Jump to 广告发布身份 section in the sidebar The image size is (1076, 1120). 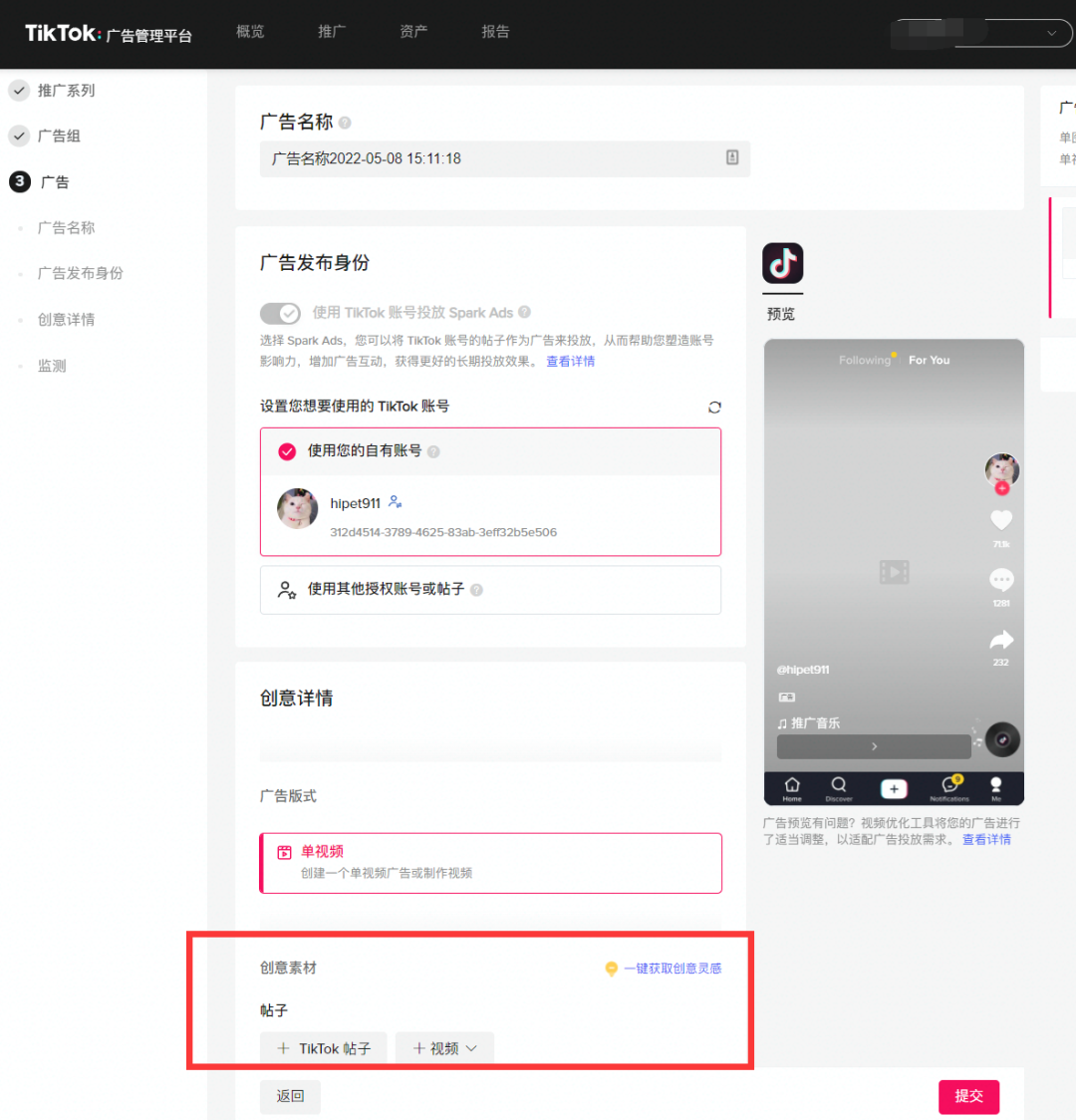click(80, 273)
